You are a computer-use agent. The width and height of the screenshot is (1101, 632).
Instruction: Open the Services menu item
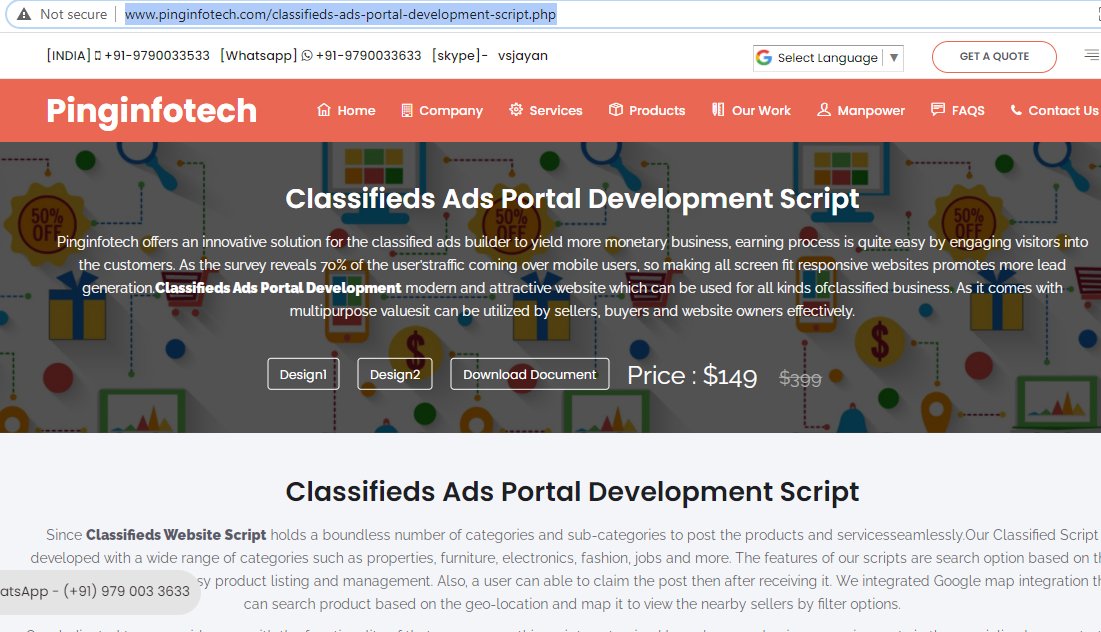546,110
